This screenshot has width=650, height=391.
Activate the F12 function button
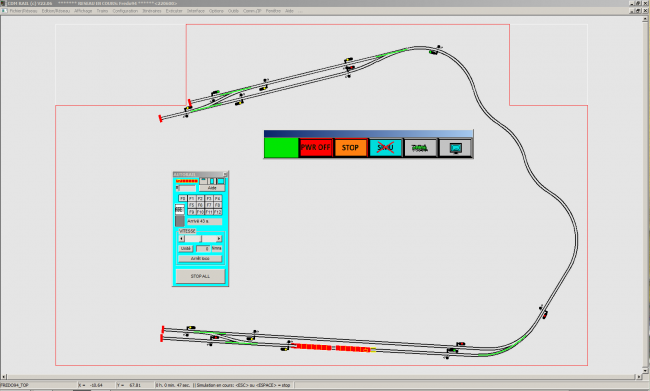(218, 212)
